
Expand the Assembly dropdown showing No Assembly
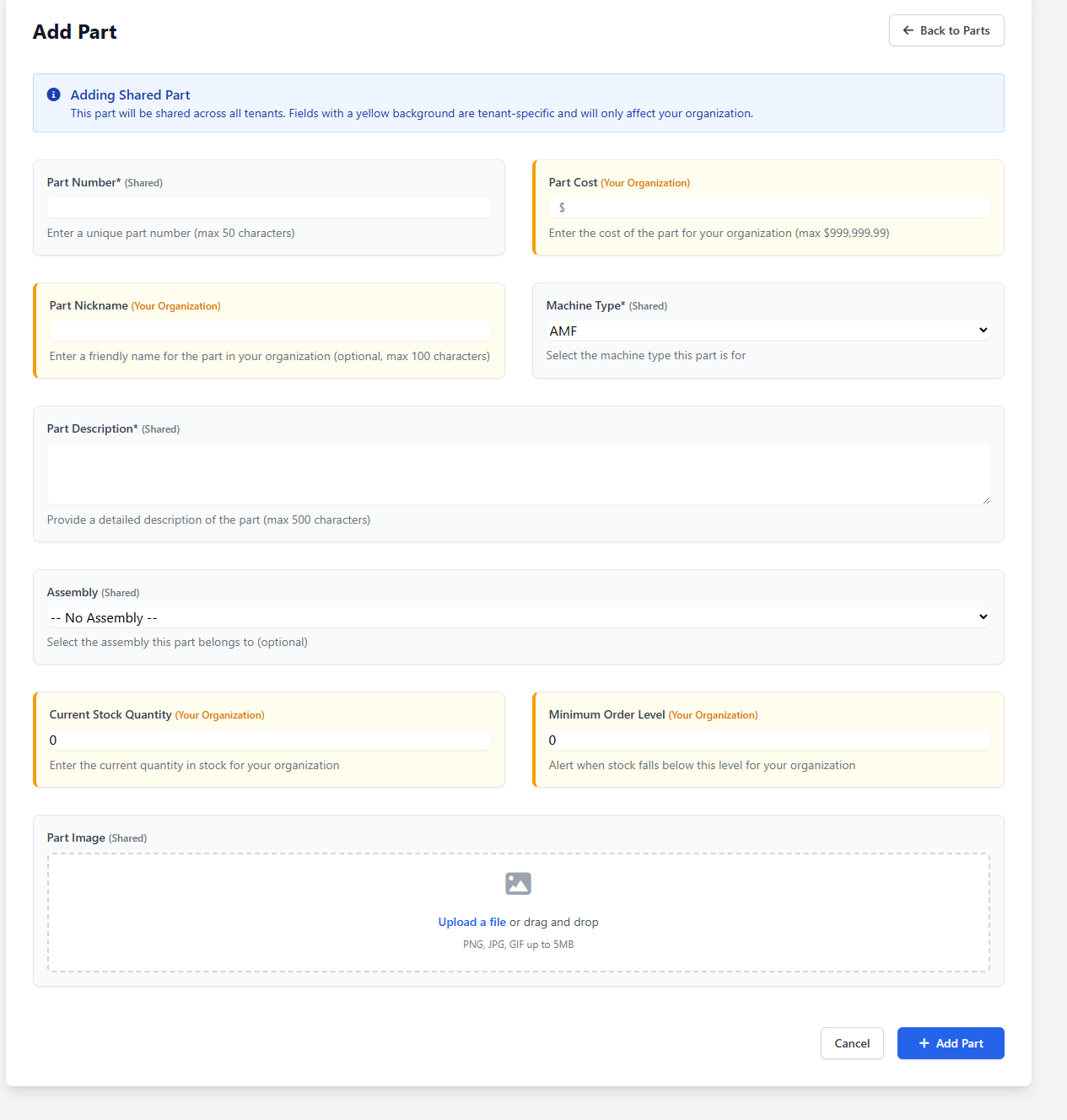tap(519, 617)
